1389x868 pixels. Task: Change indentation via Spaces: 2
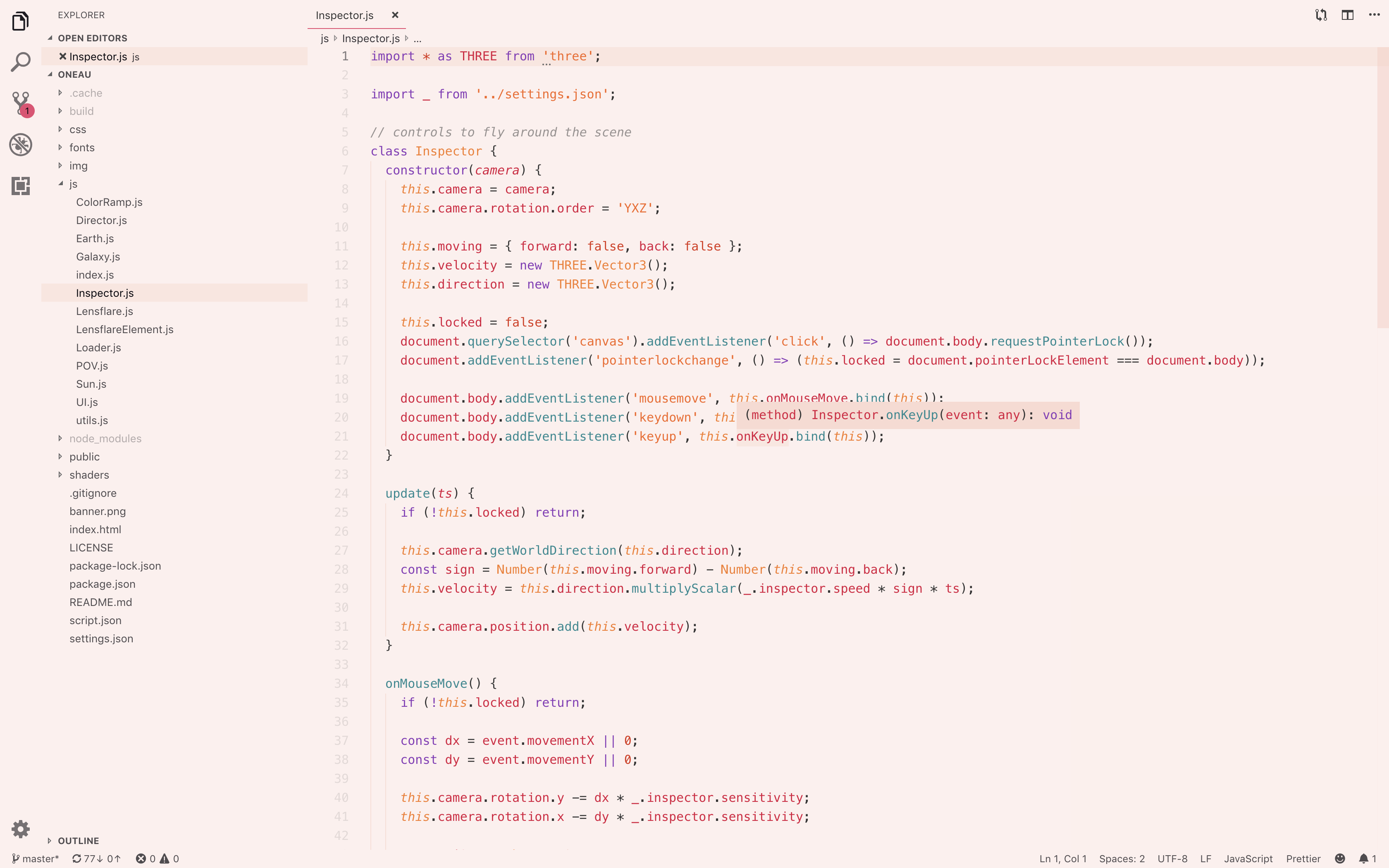click(1122, 859)
